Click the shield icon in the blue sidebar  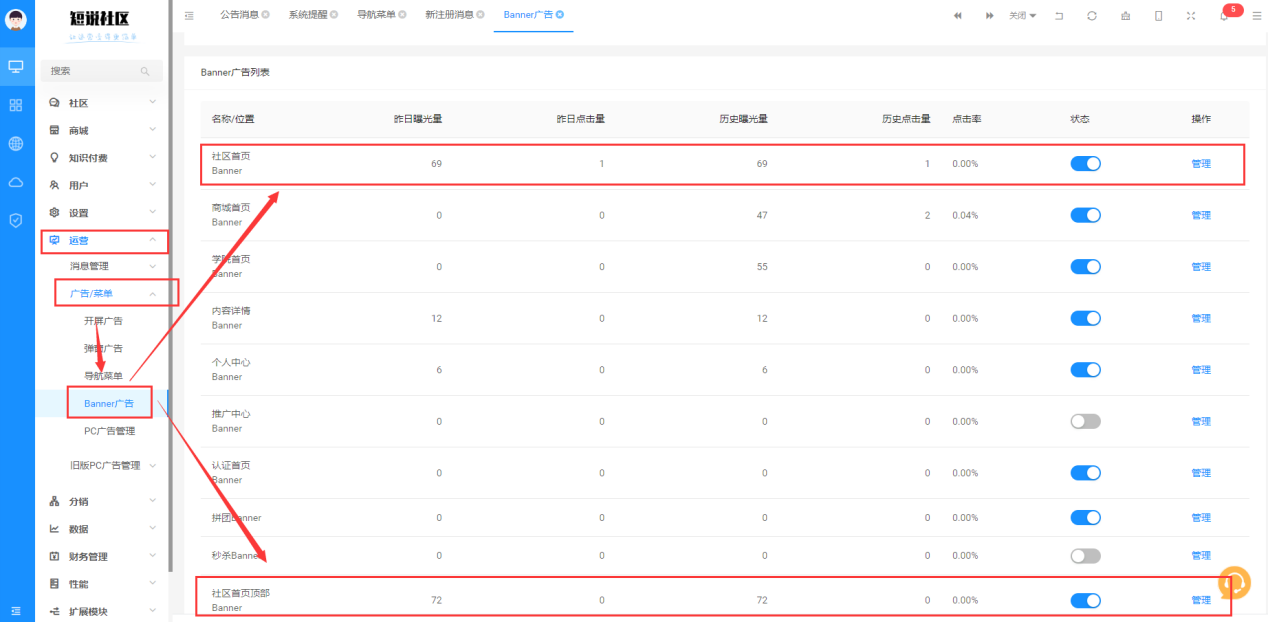(x=16, y=220)
